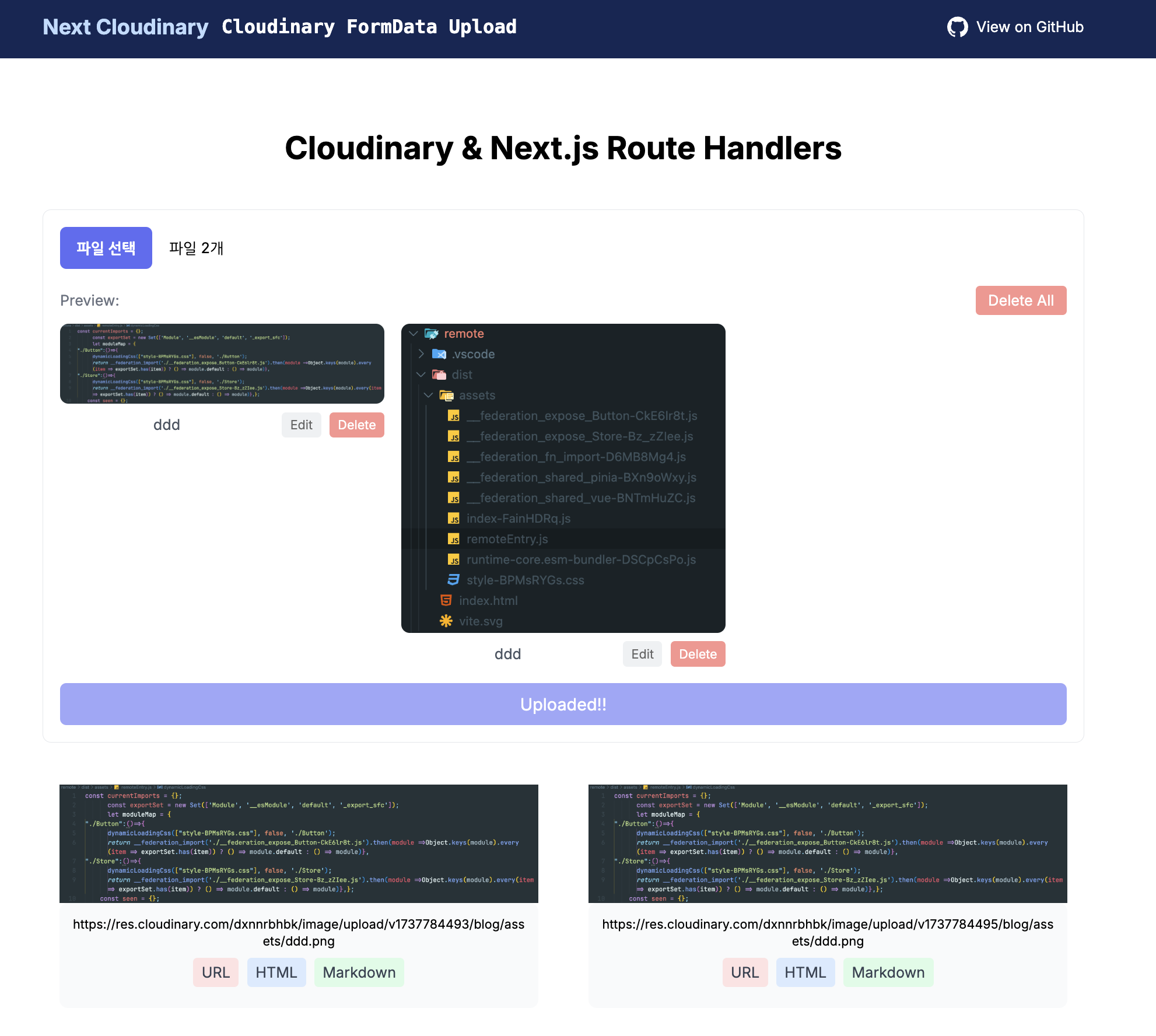Click the second uploaded image v1737784495
Screen dimensions: 1156x1036
[x=828, y=843]
